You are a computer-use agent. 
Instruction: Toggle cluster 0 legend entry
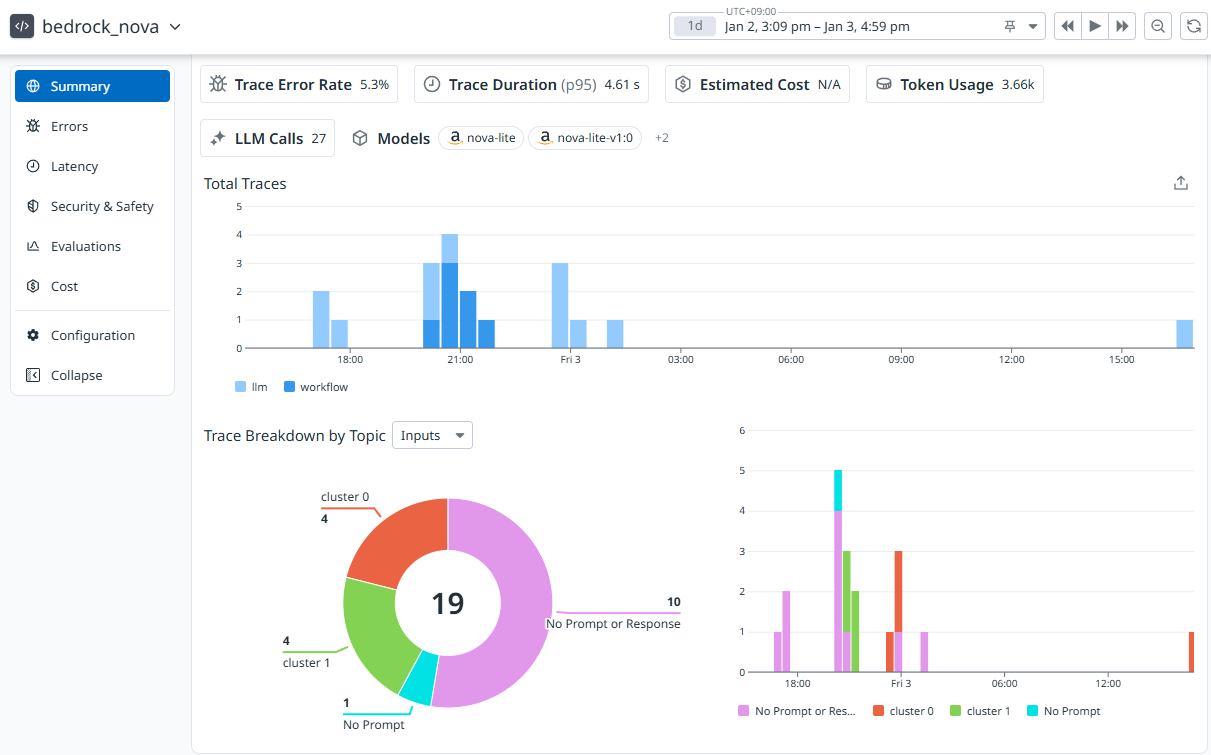903,711
